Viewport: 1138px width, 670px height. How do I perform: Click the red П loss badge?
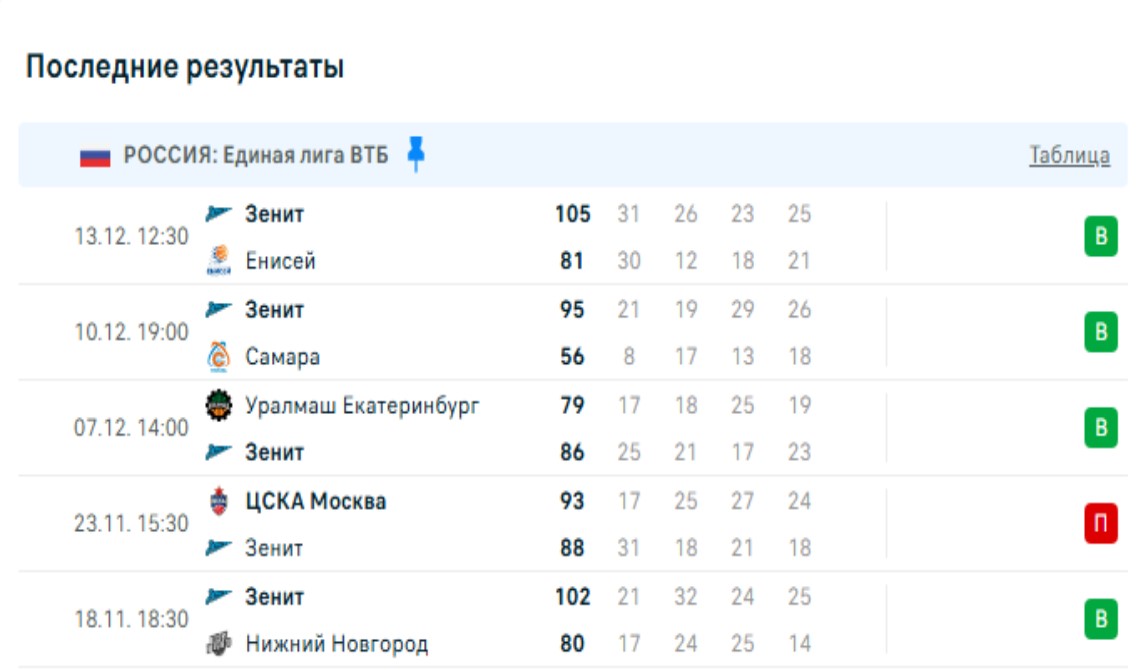(1100, 524)
